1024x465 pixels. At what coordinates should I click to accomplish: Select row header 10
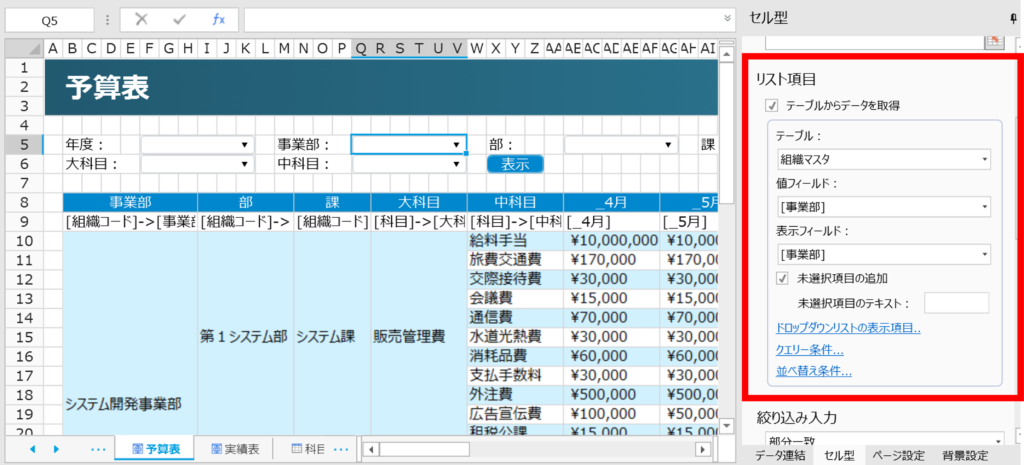click(x=24, y=240)
